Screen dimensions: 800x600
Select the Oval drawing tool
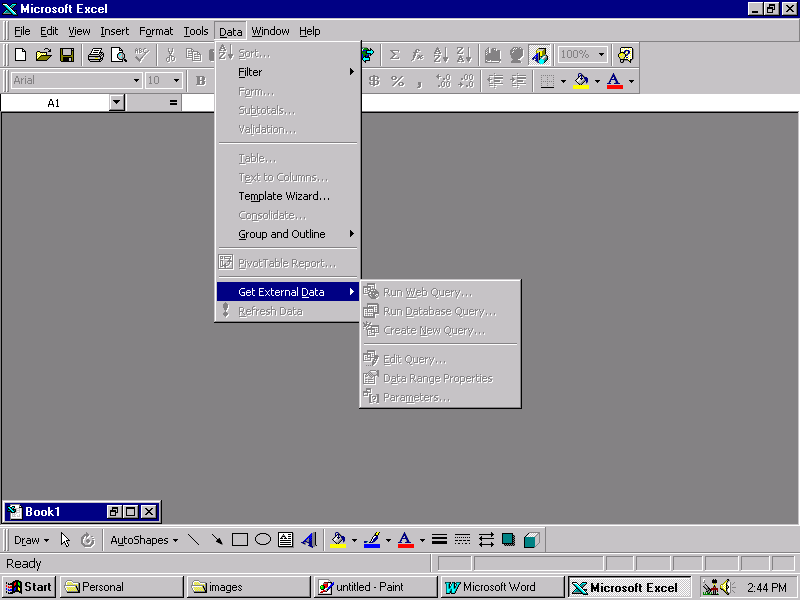click(263, 540)
